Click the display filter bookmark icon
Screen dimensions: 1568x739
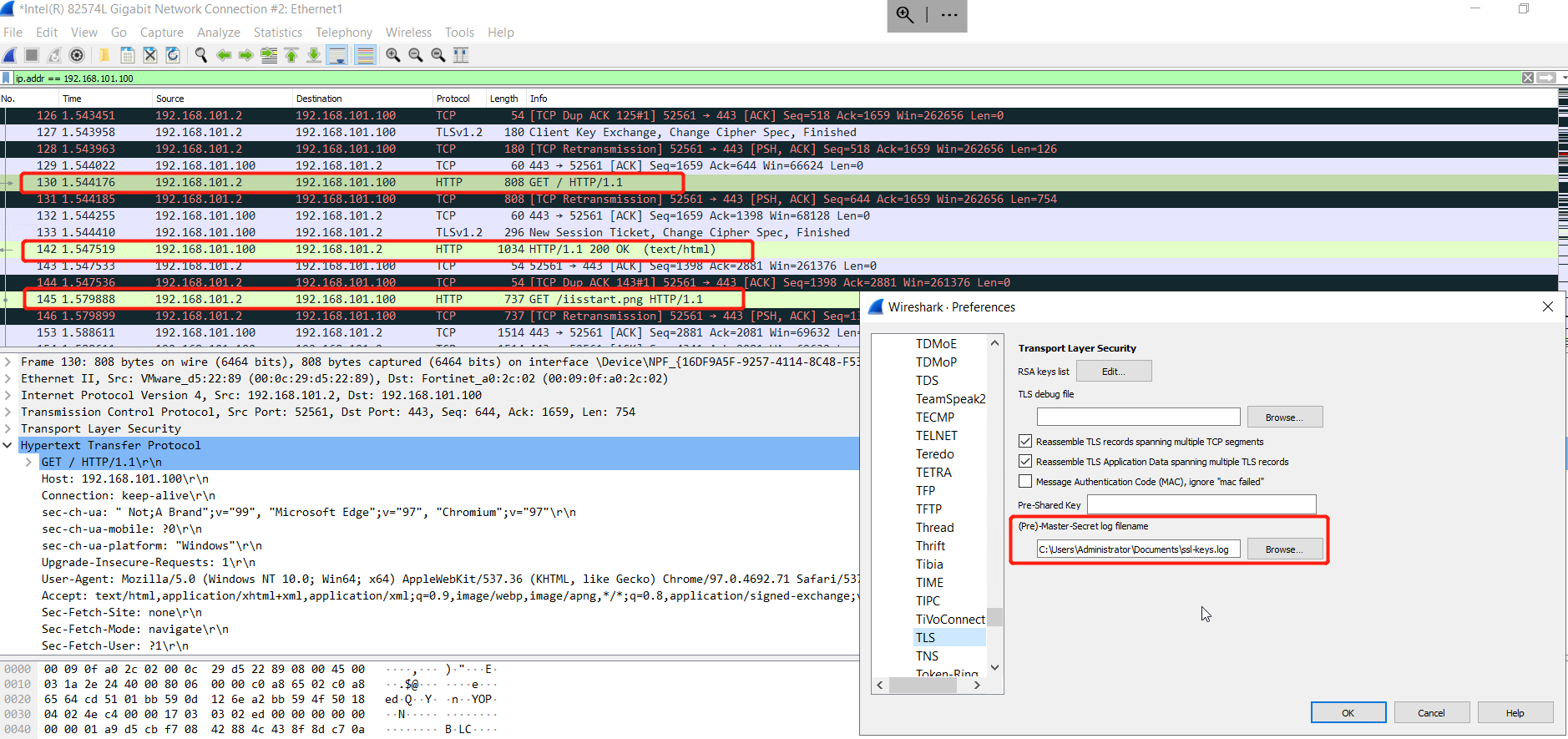pyautogui.click(x=7, y=78)
